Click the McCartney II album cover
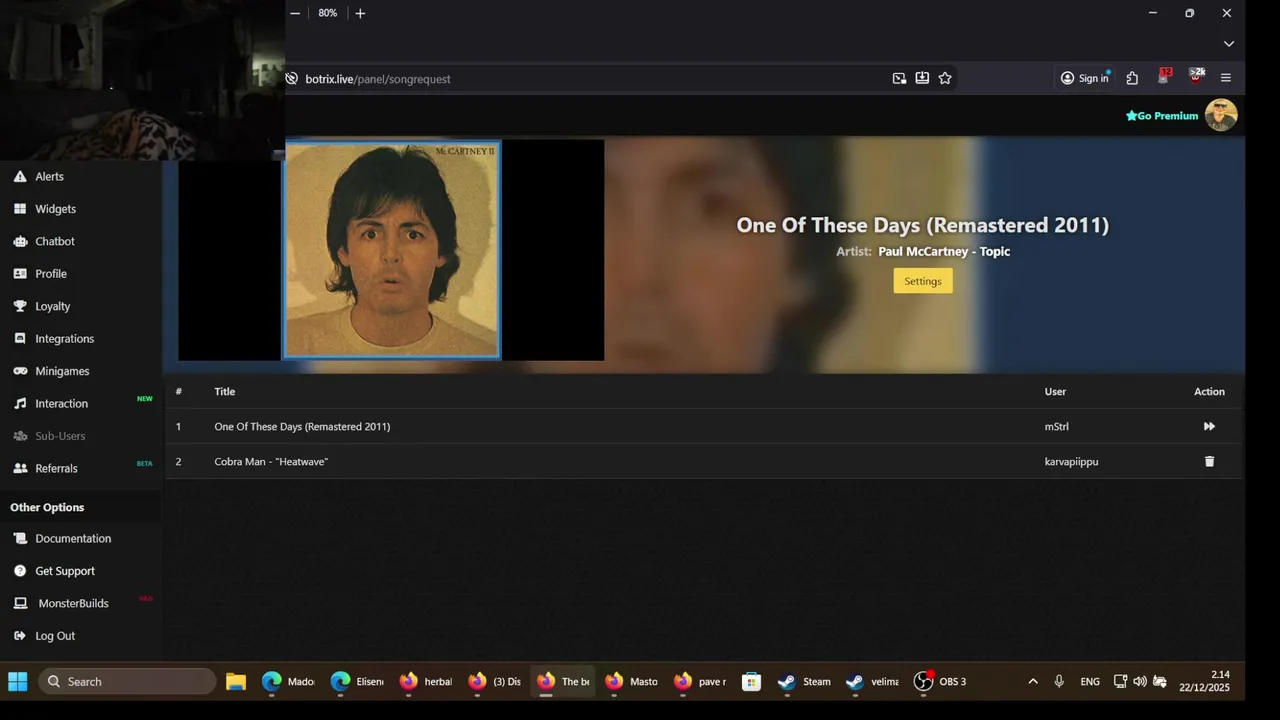This screenshot has height=720, width=1280. tap(391, 250)
